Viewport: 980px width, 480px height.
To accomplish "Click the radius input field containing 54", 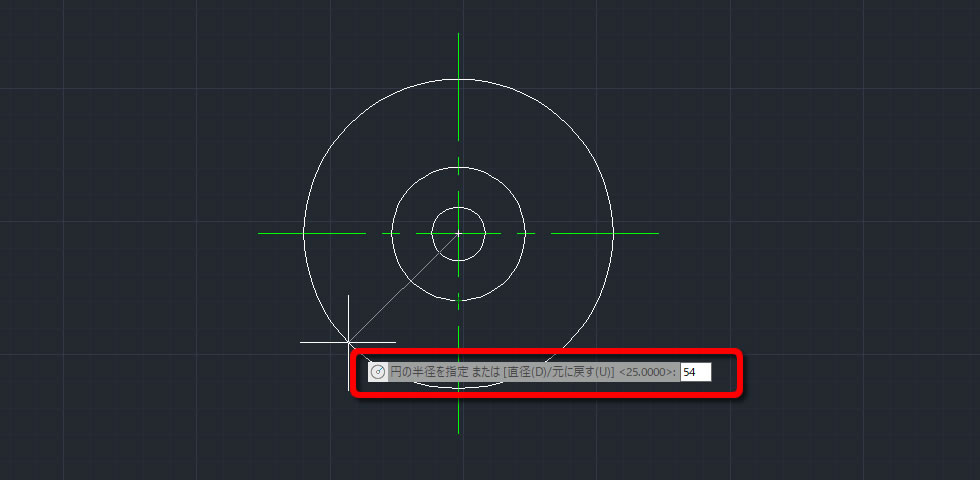I will (x=696, y=372).
